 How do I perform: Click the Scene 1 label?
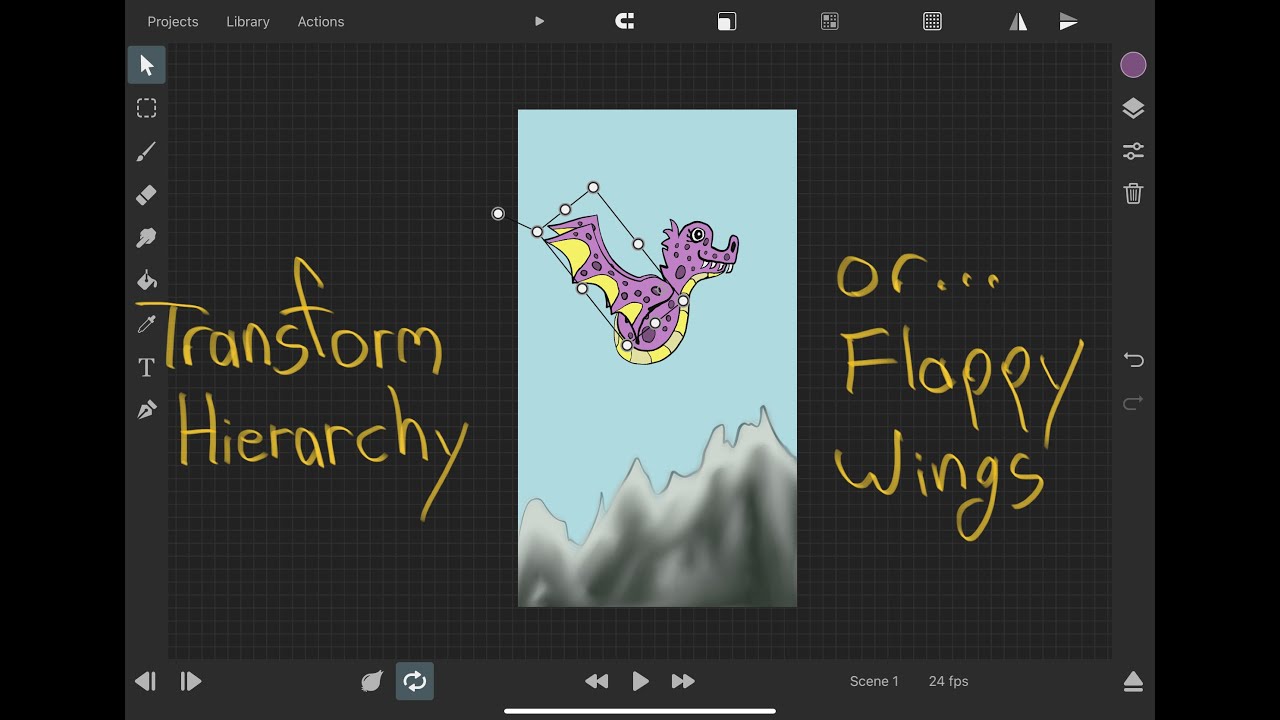(874, 681)
